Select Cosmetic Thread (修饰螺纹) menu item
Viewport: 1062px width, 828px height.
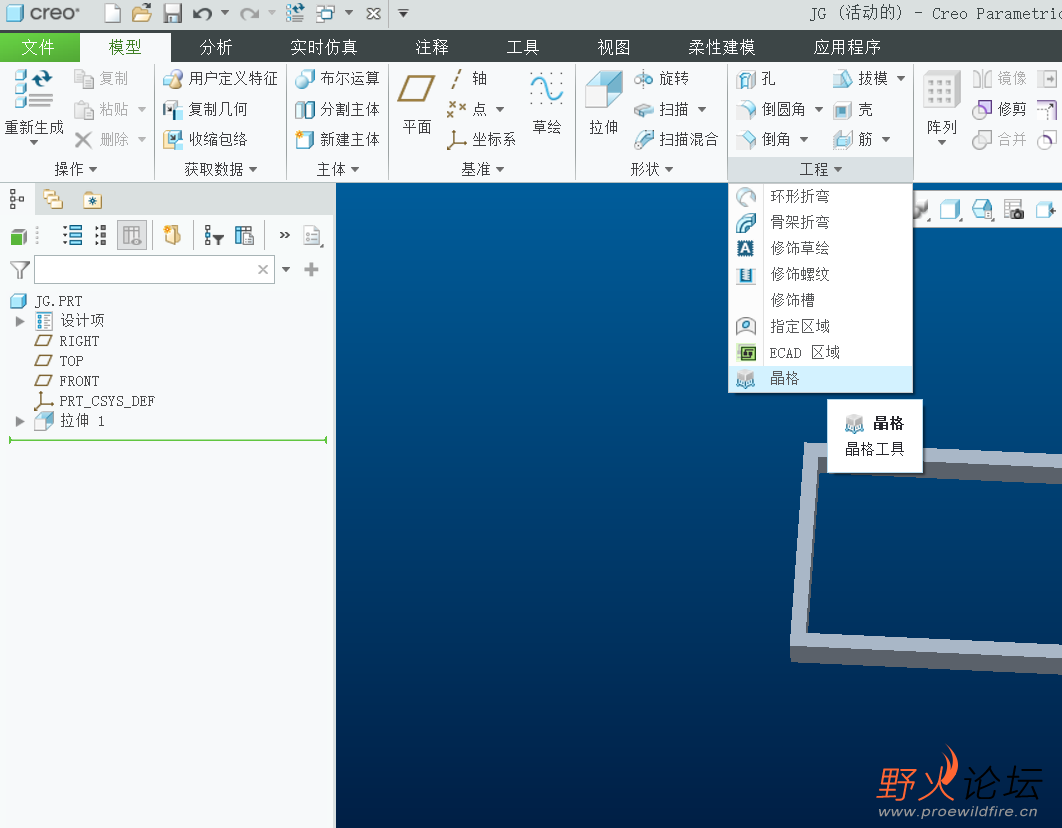820,274
